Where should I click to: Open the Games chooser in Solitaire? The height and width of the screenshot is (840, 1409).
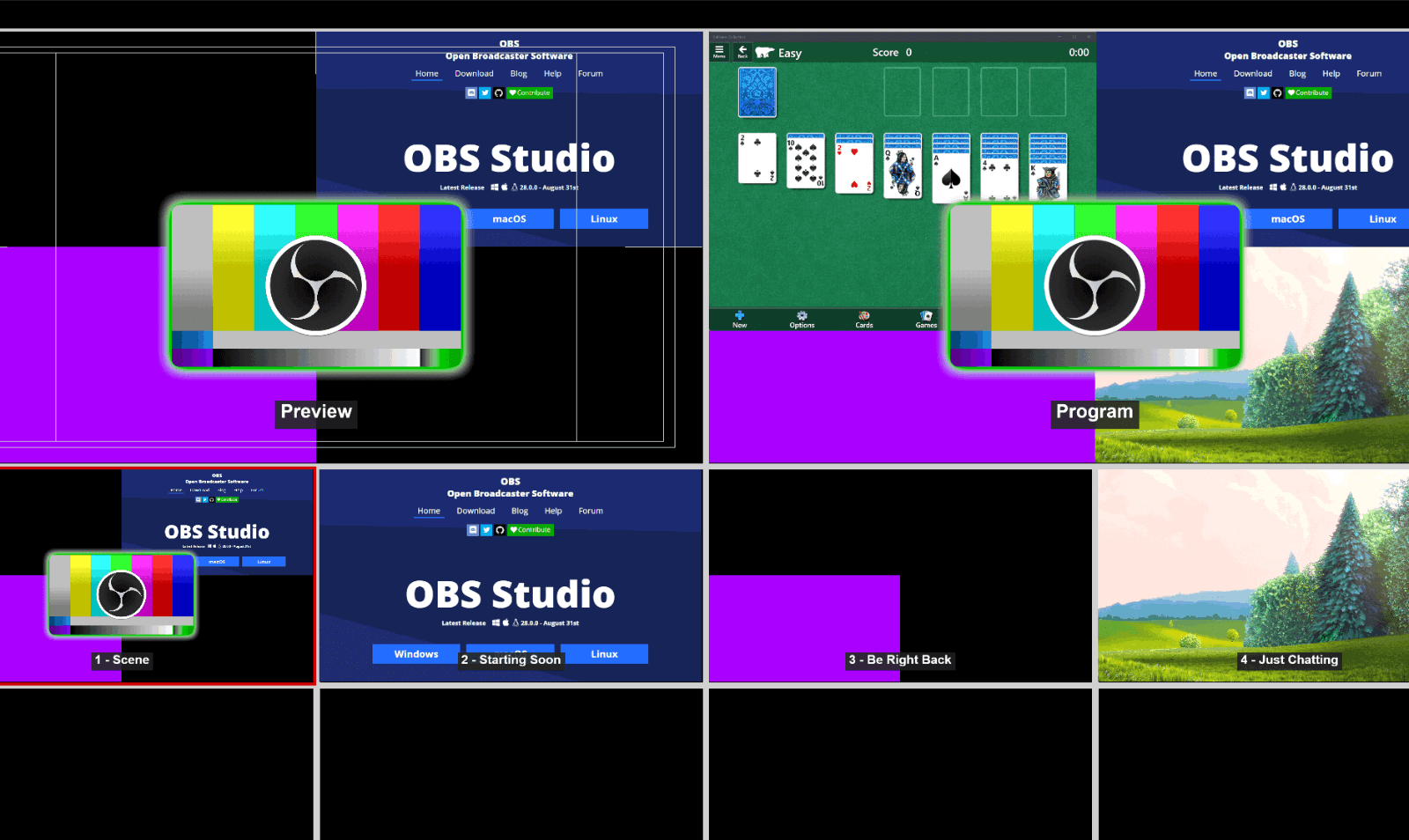[x=926, y=317]
